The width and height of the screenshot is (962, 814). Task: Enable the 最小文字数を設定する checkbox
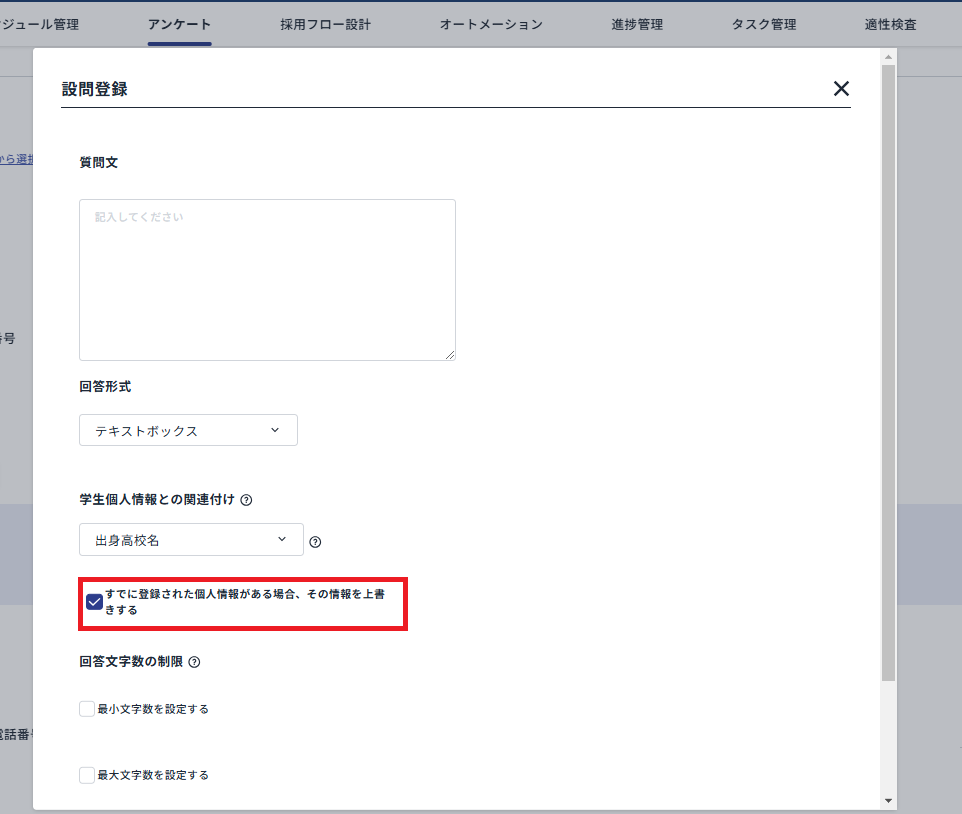(86, 708)
